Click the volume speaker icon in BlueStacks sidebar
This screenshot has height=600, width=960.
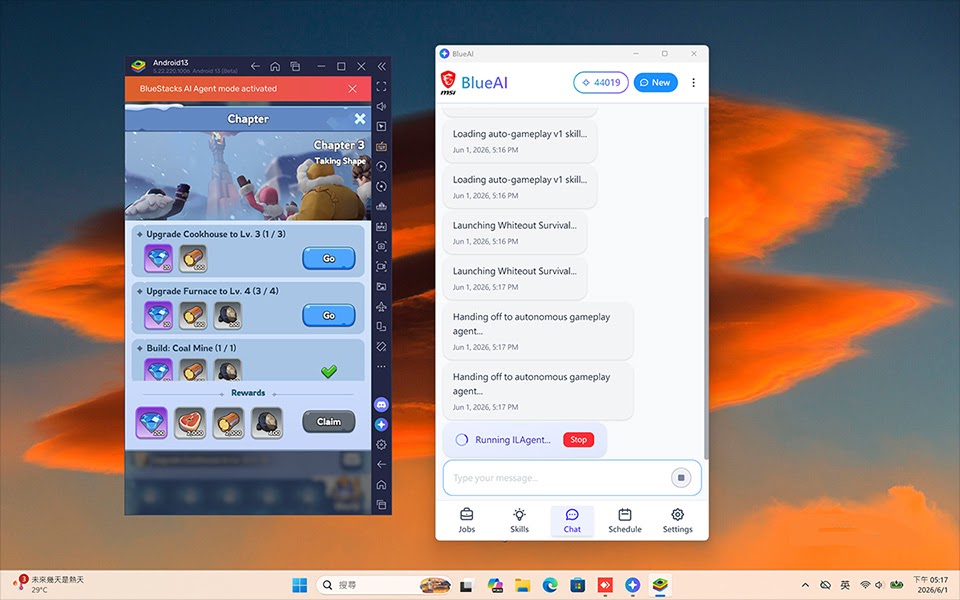coord(381,106)
